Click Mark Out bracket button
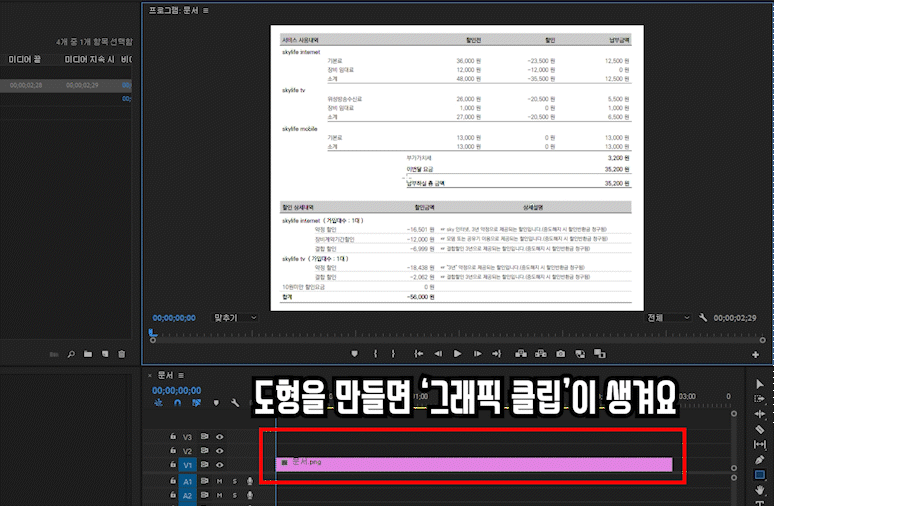900x506 pixels. click(393, 354)
